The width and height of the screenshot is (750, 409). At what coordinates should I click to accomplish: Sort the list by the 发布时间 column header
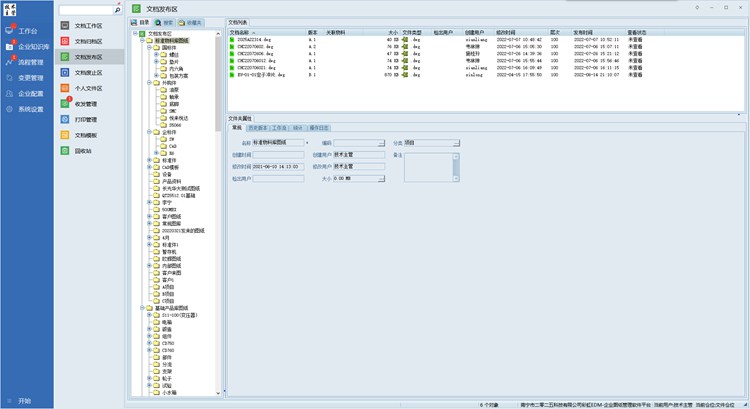(582, 32)
